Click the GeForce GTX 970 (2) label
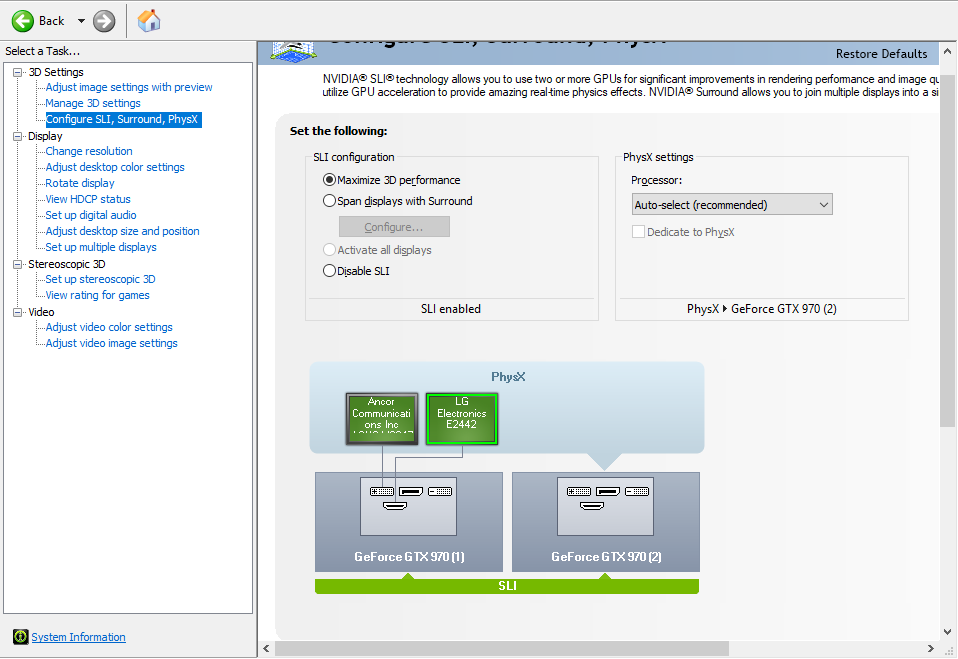Image resolution: width=958 pixels, height=659 pixels. pyautogui.click(x=606, y=556)
